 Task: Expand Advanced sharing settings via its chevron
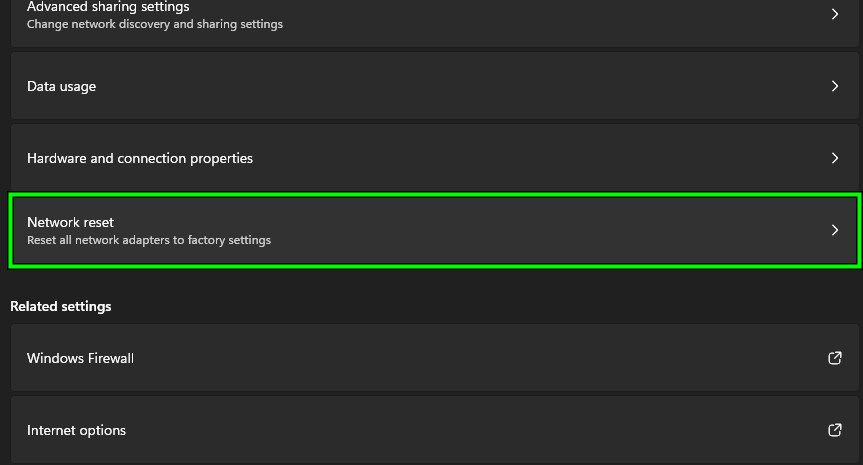tap(835, 14)
